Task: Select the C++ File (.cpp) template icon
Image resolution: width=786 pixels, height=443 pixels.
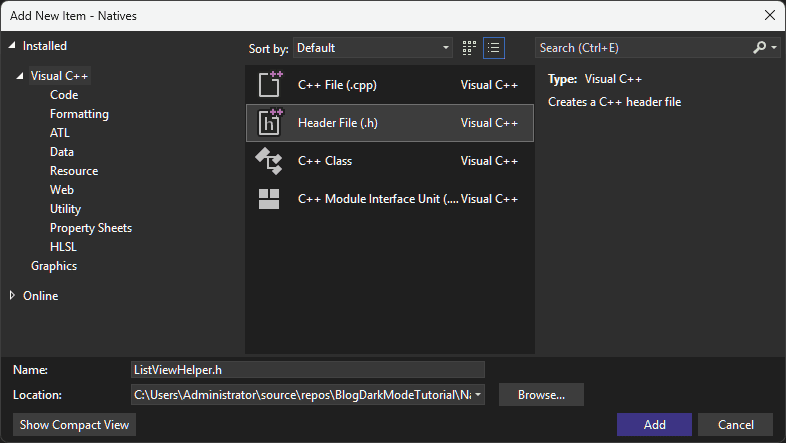Action: click(x=270, y=84)
